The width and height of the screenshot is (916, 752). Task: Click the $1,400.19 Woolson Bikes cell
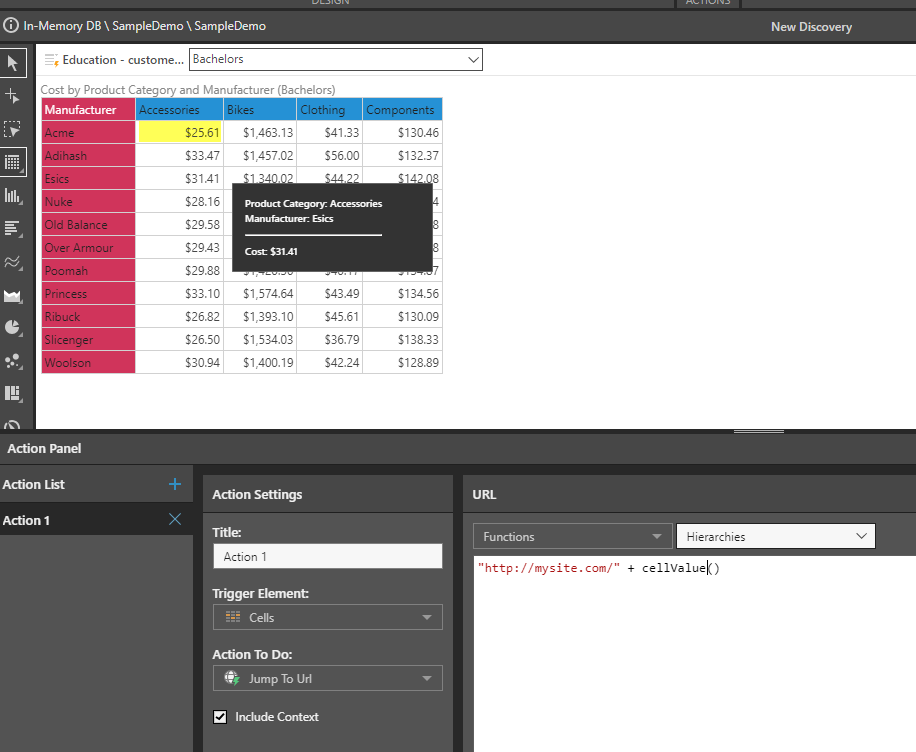pyautogui.click(x=260, y=363)
